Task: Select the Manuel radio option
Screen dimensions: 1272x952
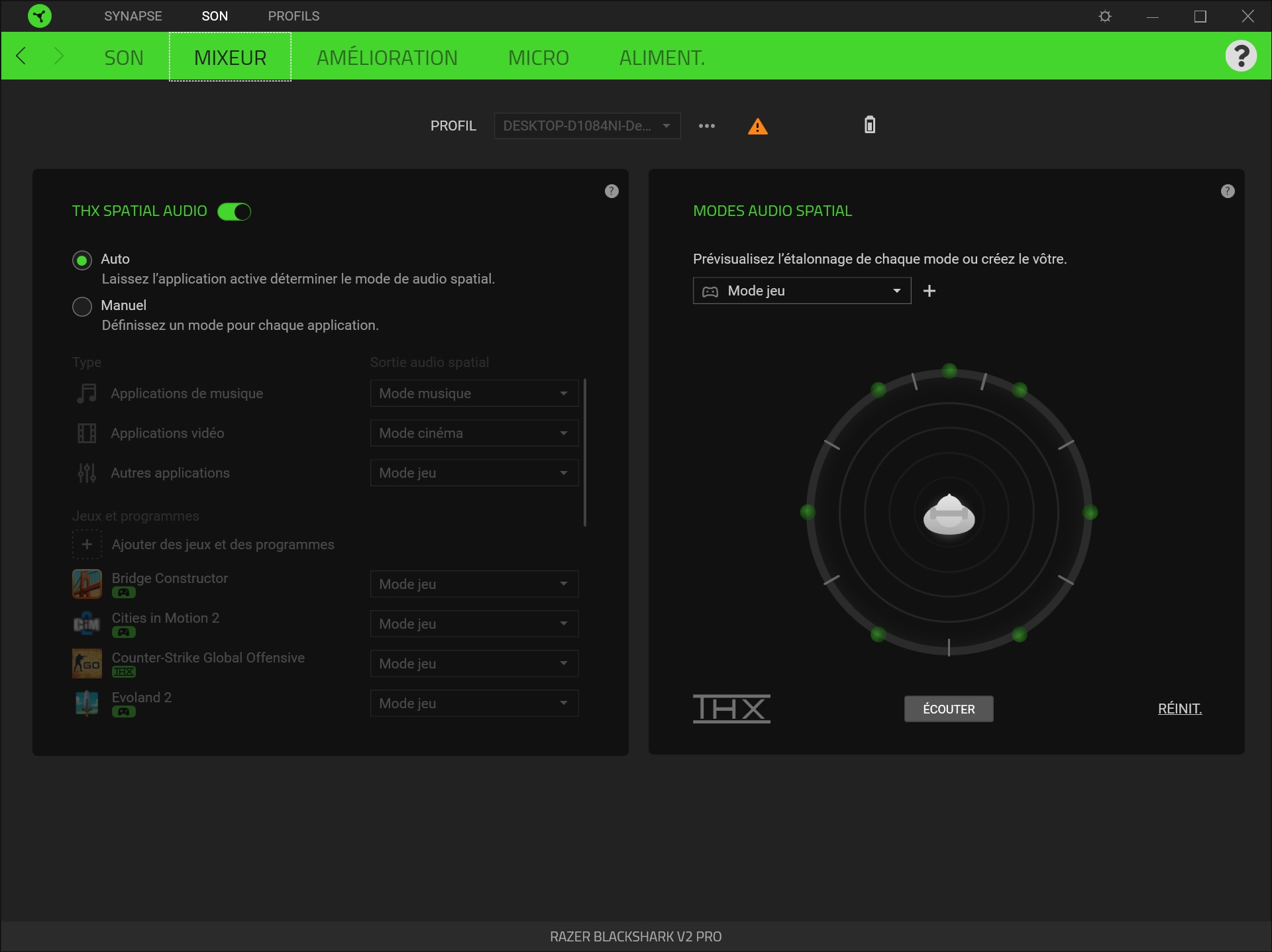Action: 82,307
